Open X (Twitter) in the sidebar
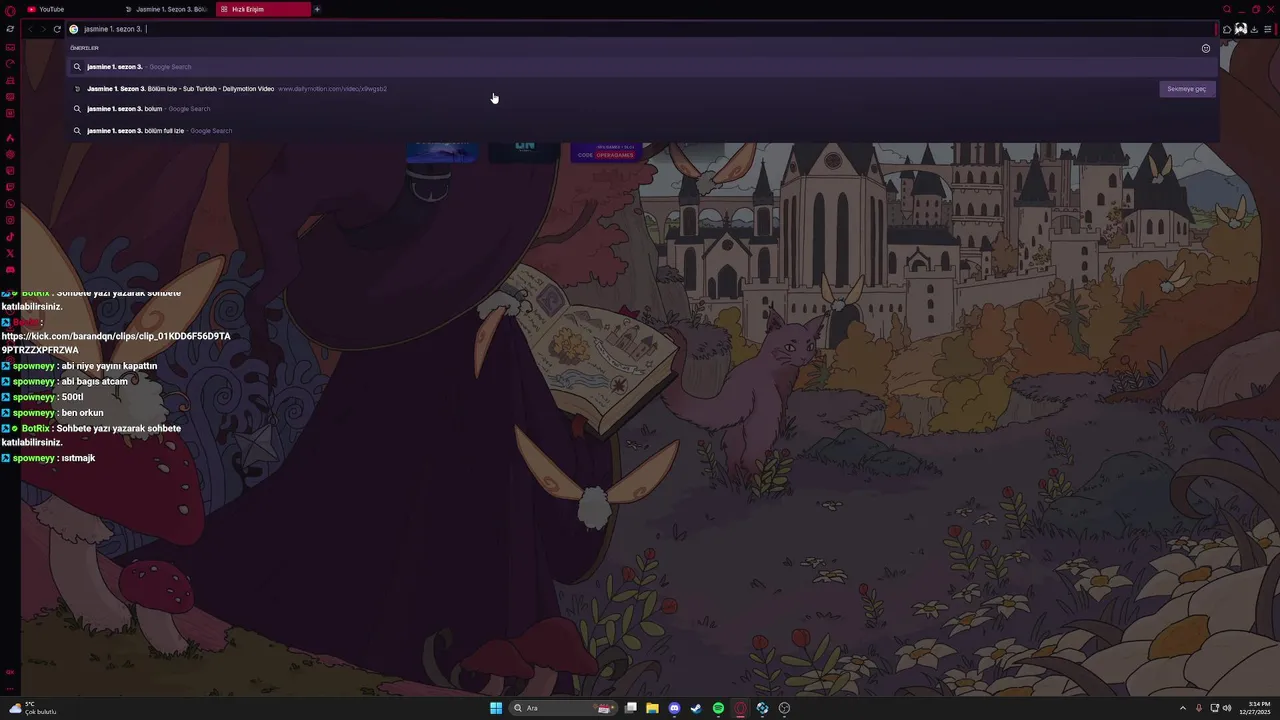The image size is (1280, 720). pos(10,253)
